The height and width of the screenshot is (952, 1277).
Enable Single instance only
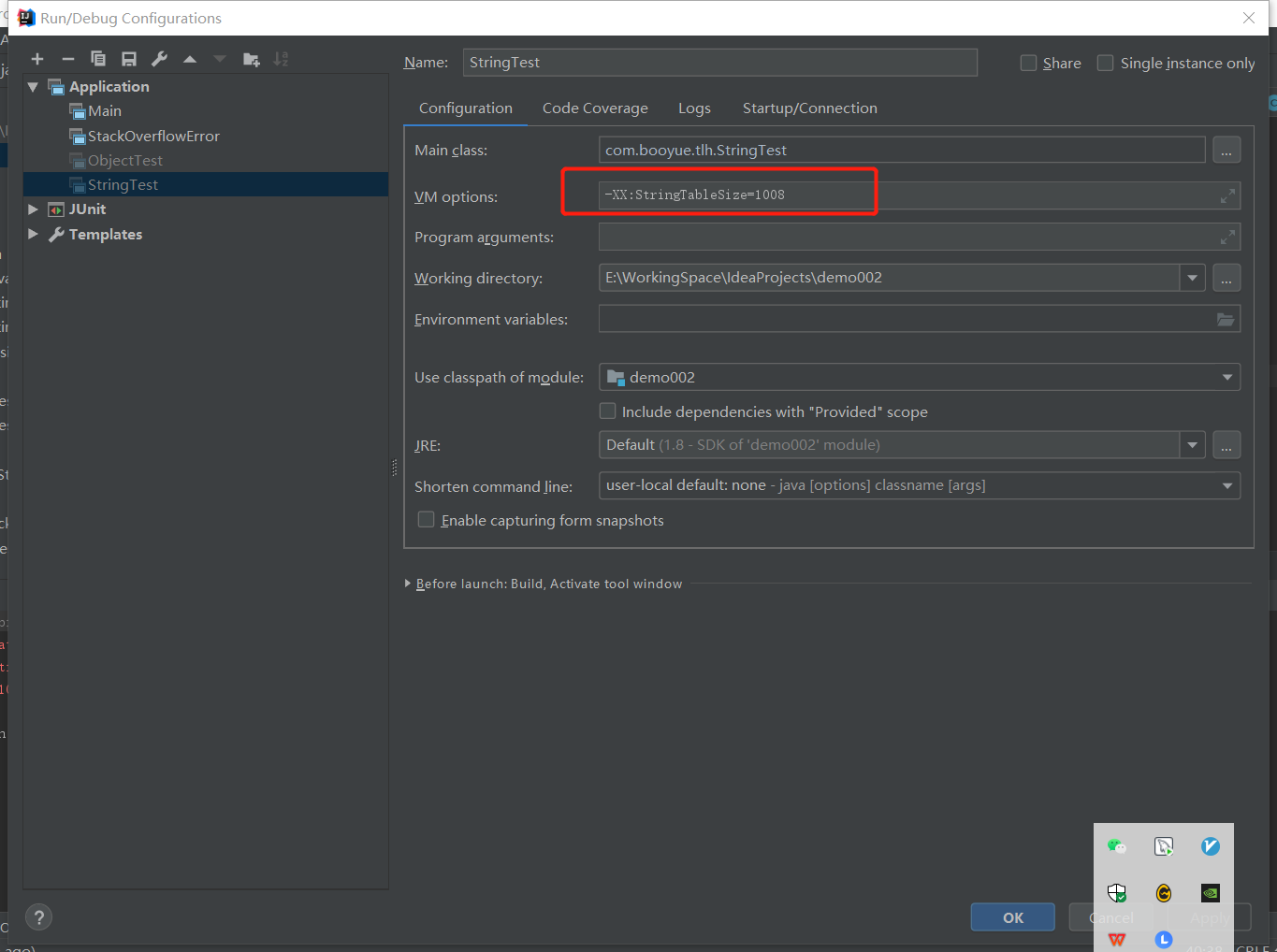pyautogui.click(x=1105, y=63)
